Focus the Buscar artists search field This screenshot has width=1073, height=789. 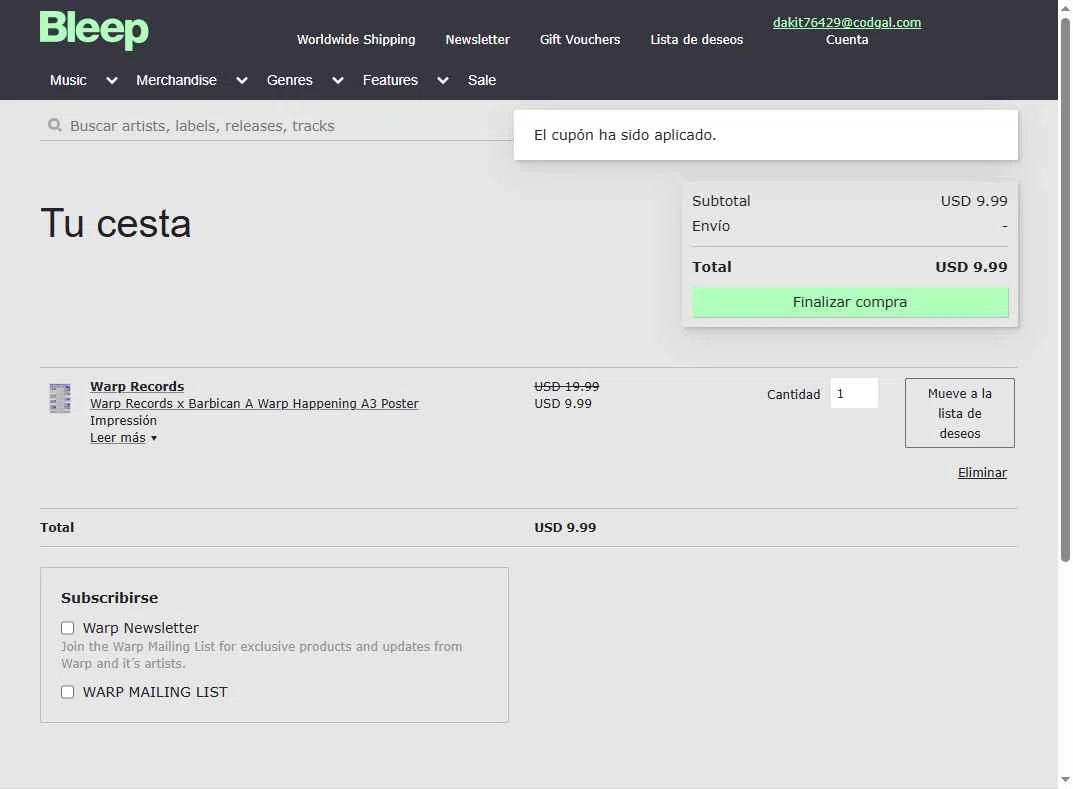pos(276,126)
